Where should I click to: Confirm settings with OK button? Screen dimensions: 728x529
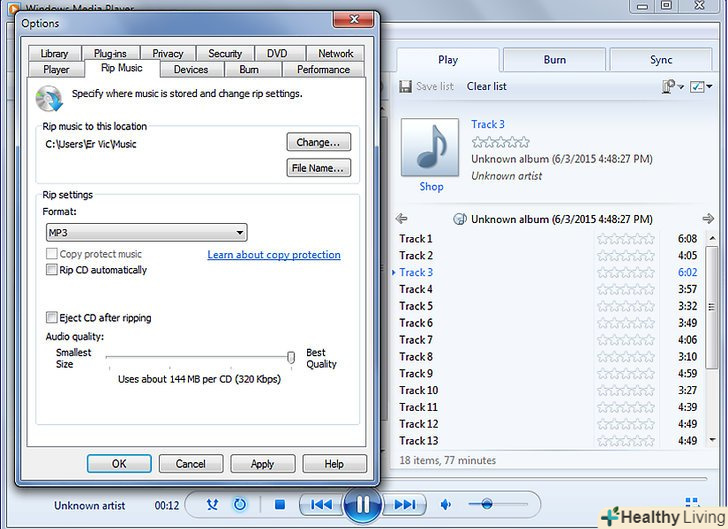coord(119,464)
